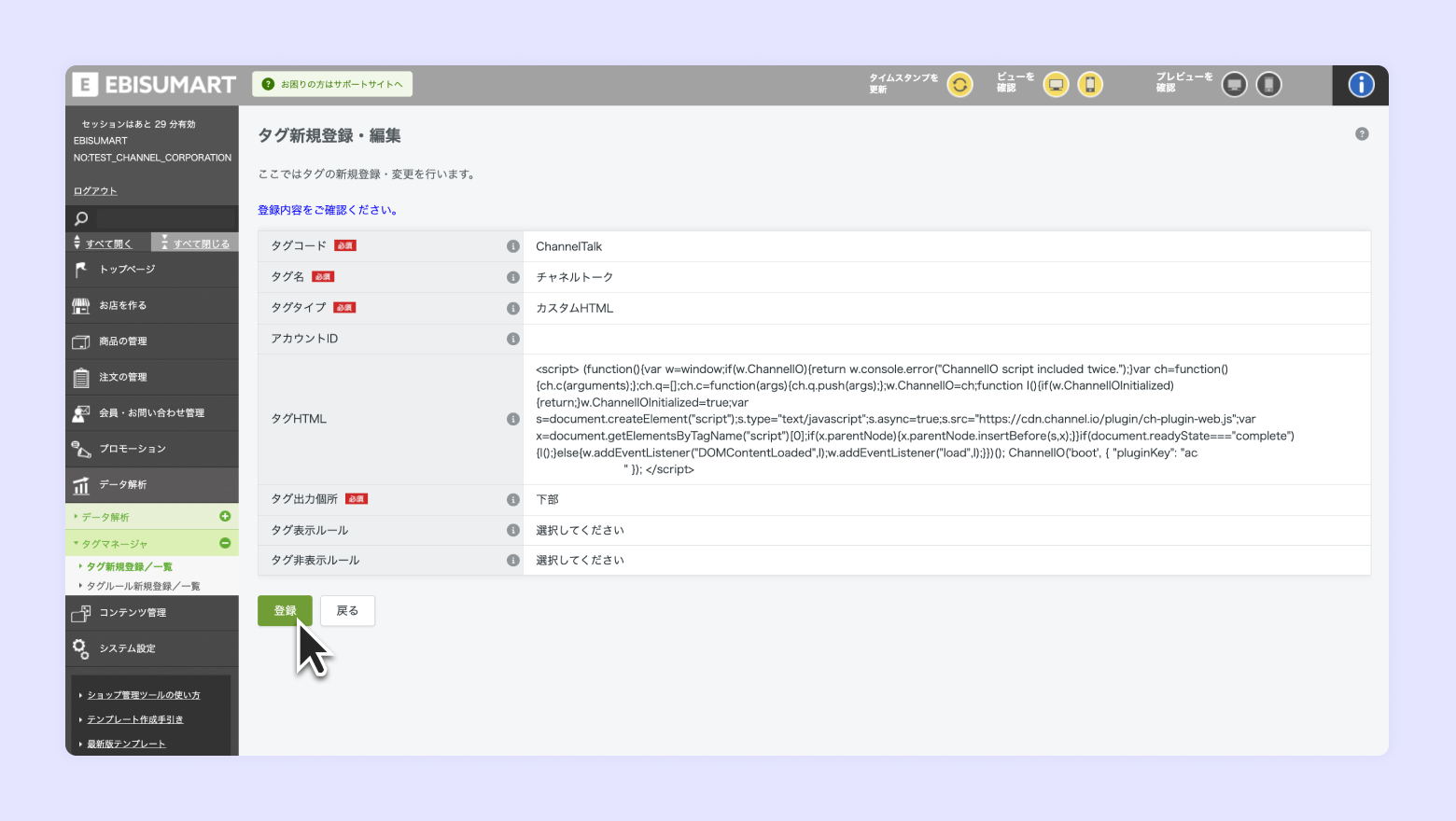Open the コンテンツ管理 menu
1456x821 pixels.
point(152,613)
